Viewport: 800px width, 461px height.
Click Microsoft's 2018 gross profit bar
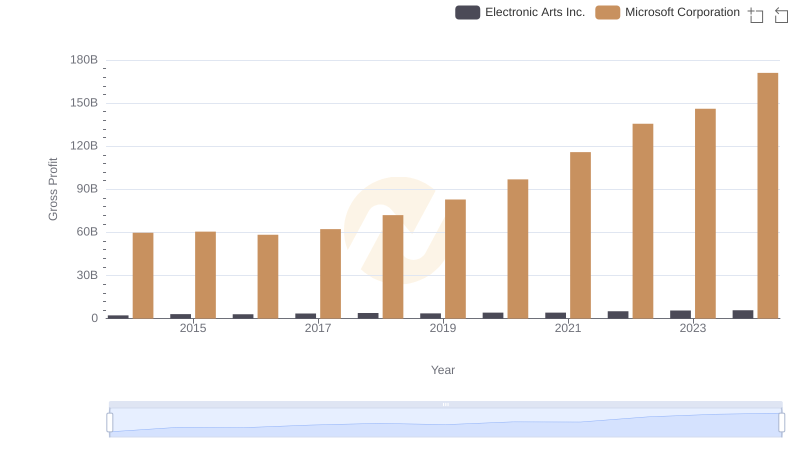click(393, 267)
